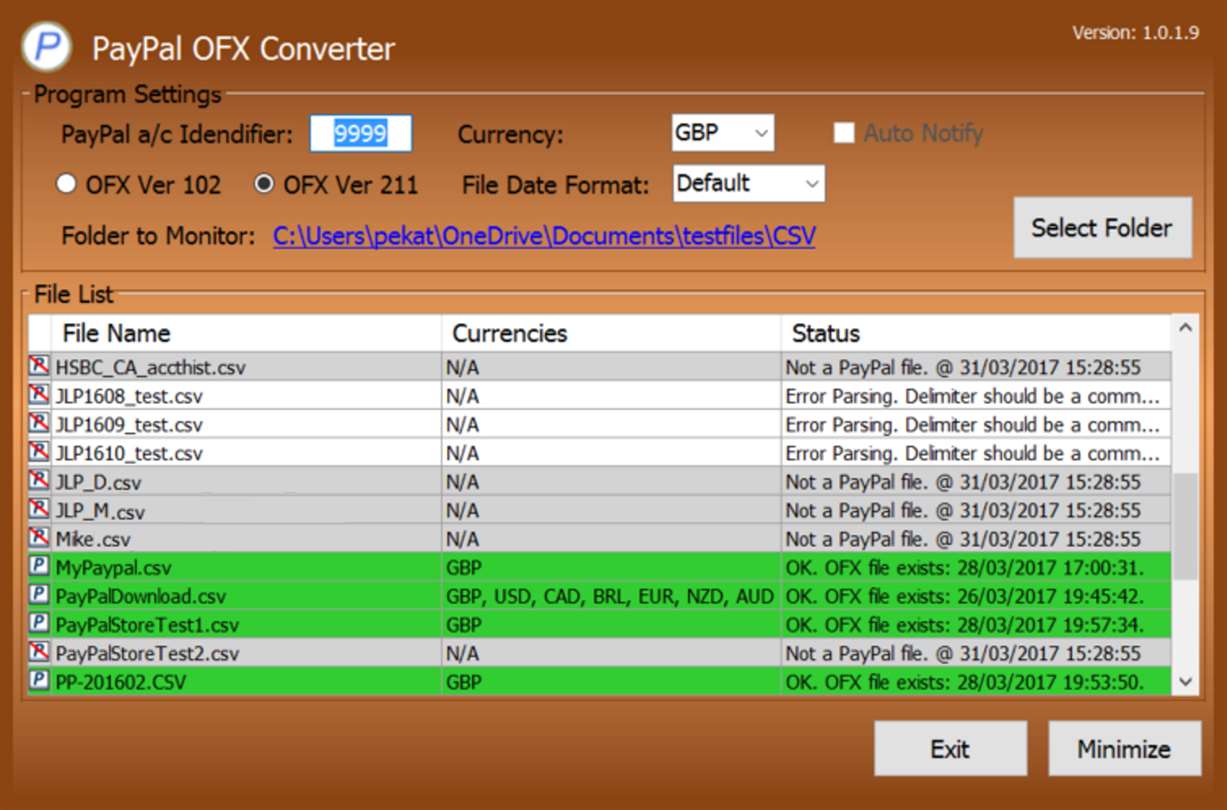Click the error icon beside JLP1610_test.csv
The image size is (1227, 810).
(x=39, y=452)
